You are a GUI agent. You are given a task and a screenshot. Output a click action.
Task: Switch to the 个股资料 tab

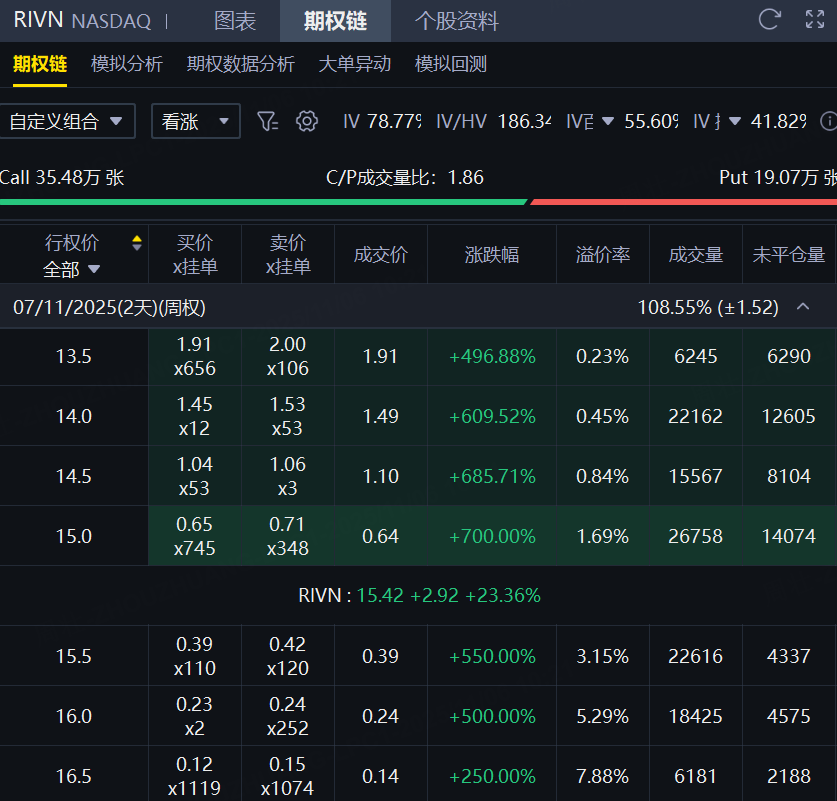[x=456, y=21]
